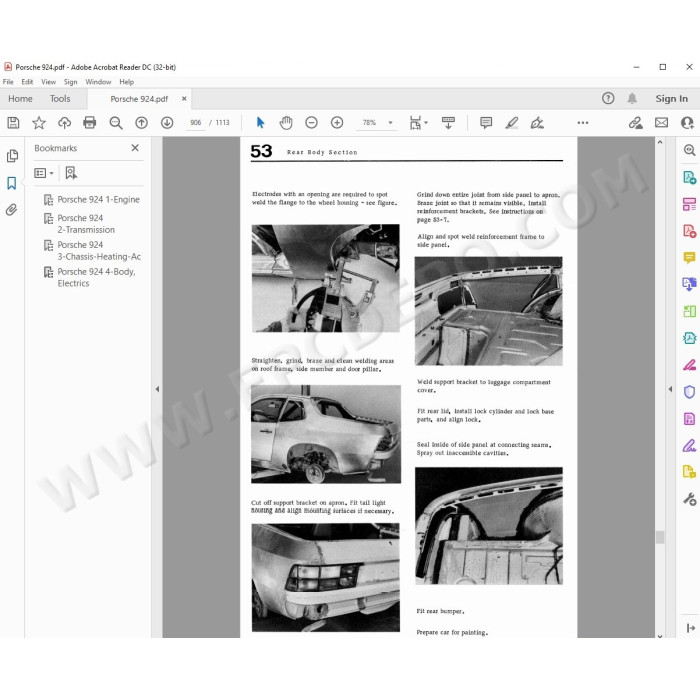The image size is (700, 700).
Task: Collapse the right tools pane arrow
Action: pyautogui.click(x=670, y=389)
